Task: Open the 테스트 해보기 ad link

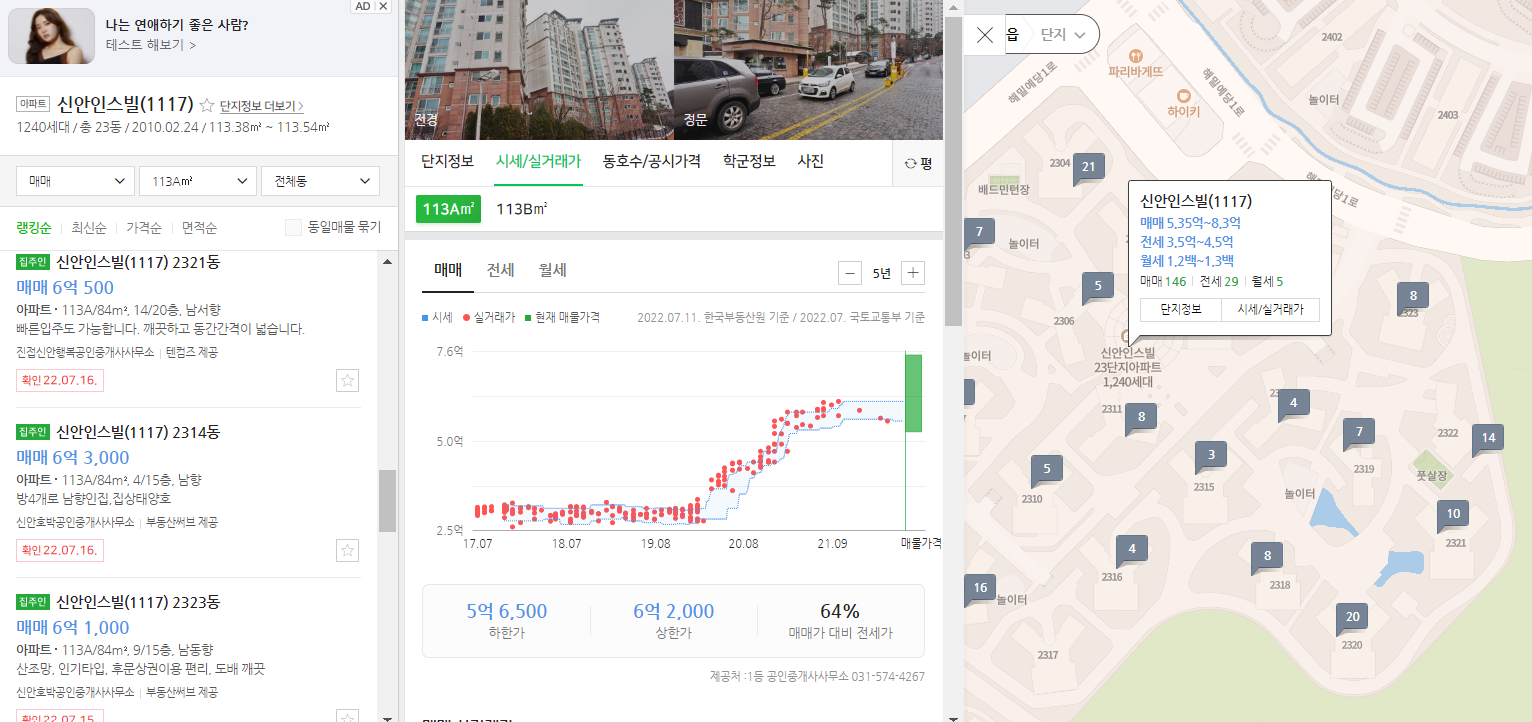Action: pos(151,45)
